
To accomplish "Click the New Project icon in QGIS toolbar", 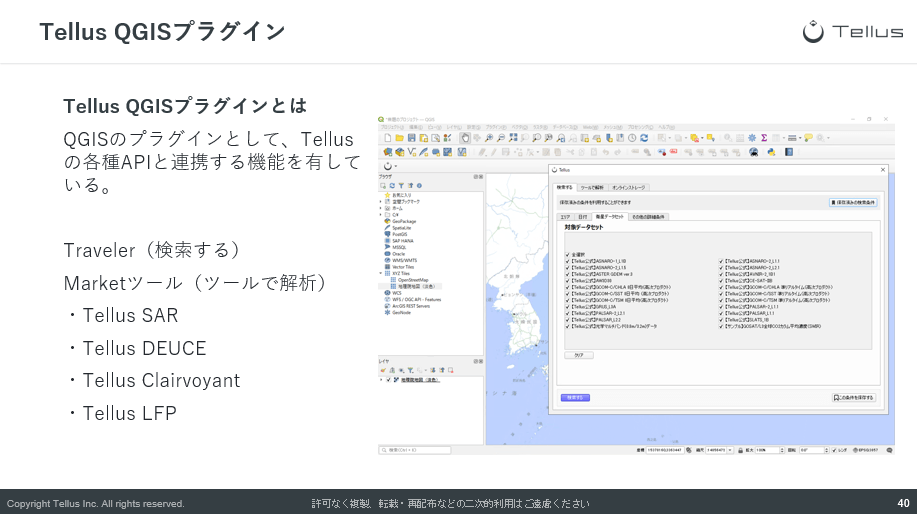I will tap(388, 138).
